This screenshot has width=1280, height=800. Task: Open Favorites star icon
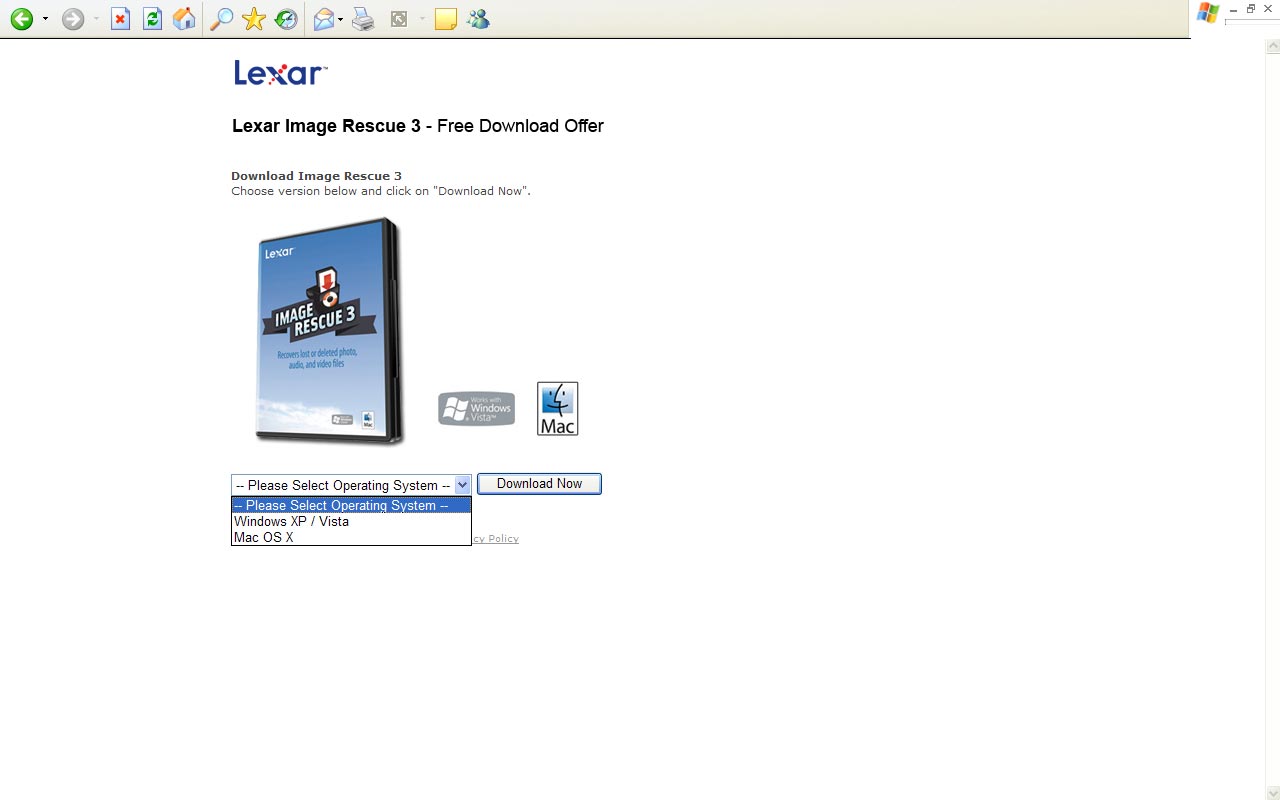(x=254, y=19)
